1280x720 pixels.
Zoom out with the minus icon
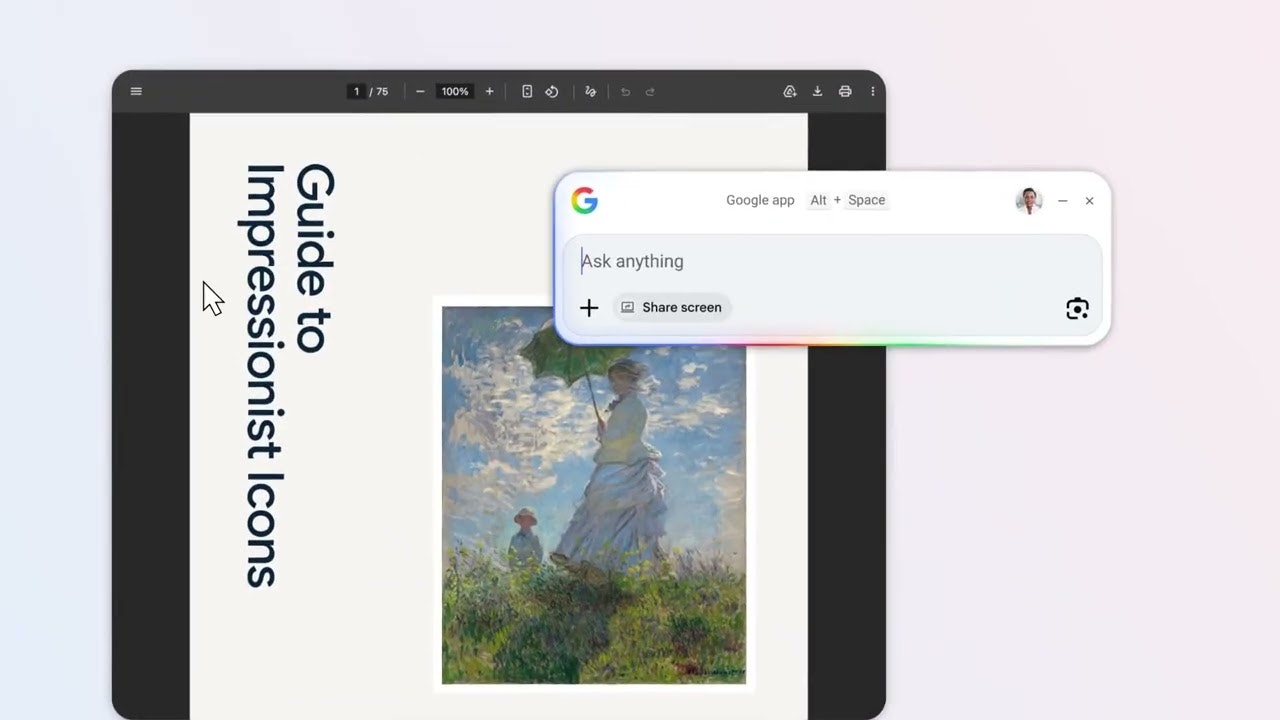pos(420,91)
